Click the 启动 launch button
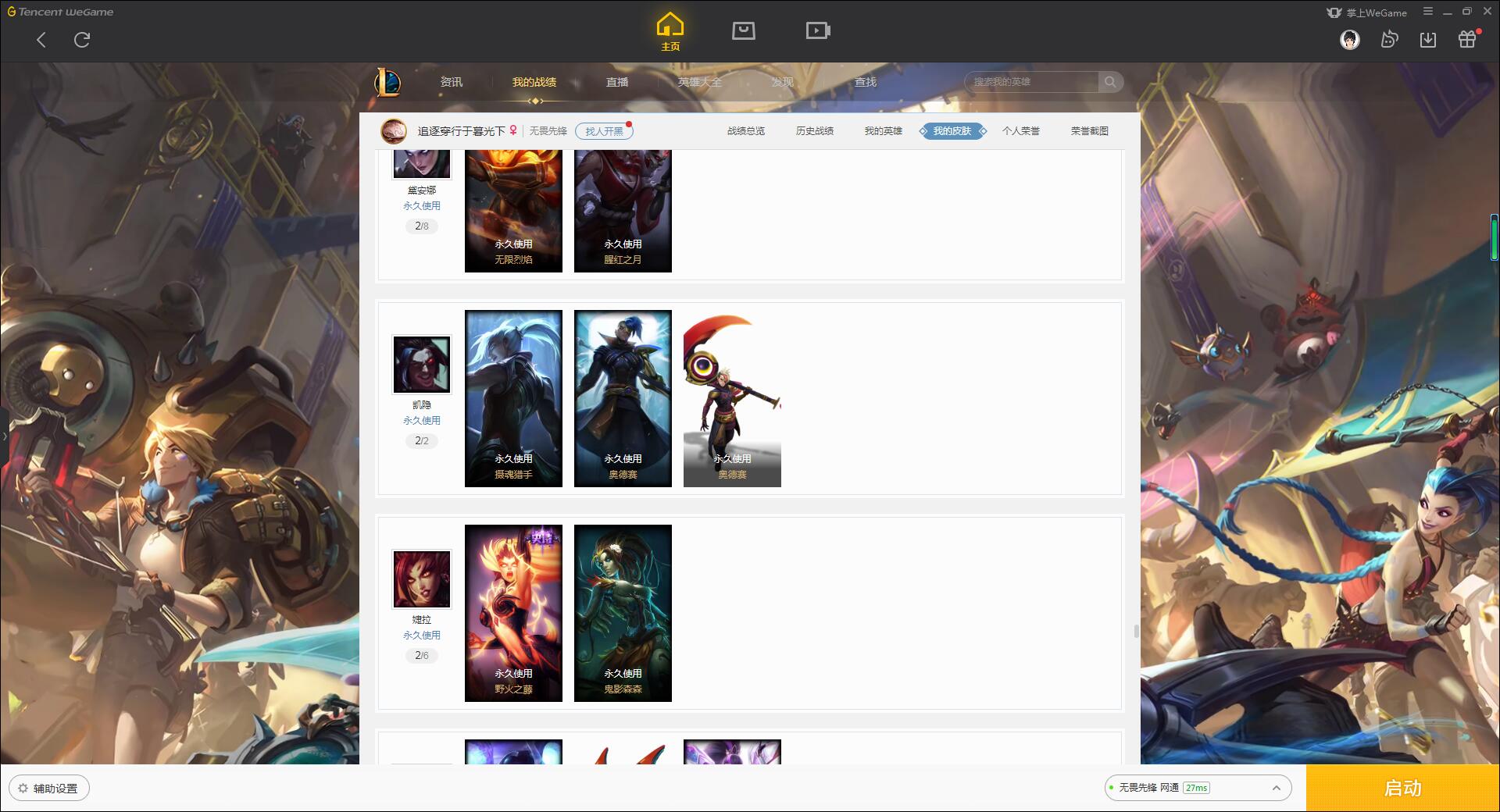The image size is (1500, 812). (x=1402, y=789)
